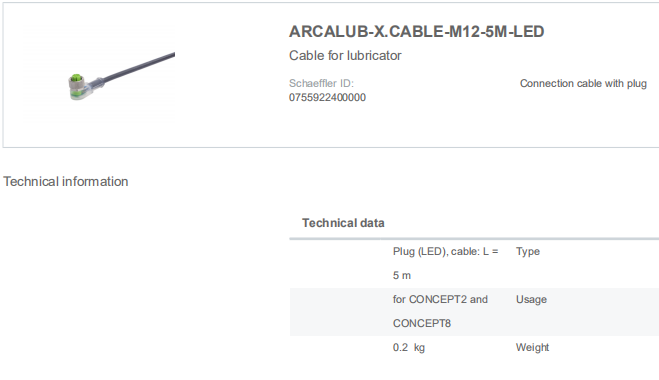Image resolution: width=659 pixels, height=380 pixels.
Task: Click the Type row label
Action: (x=528, y=251)
